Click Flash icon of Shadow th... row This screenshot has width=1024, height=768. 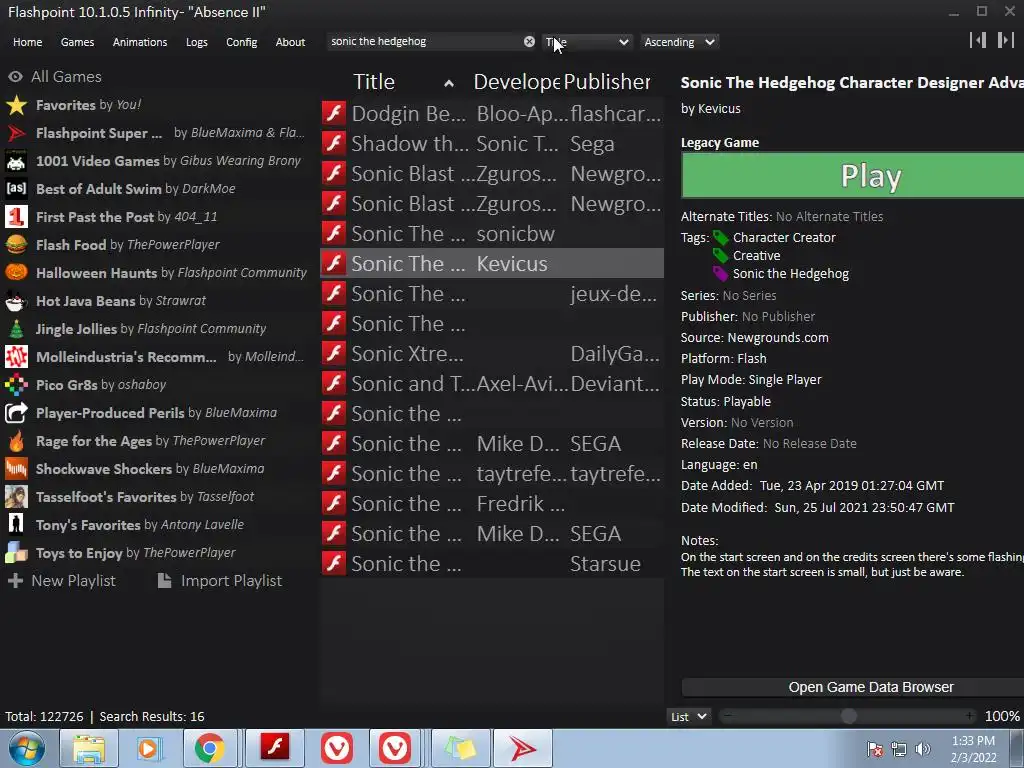click(334, 144)
